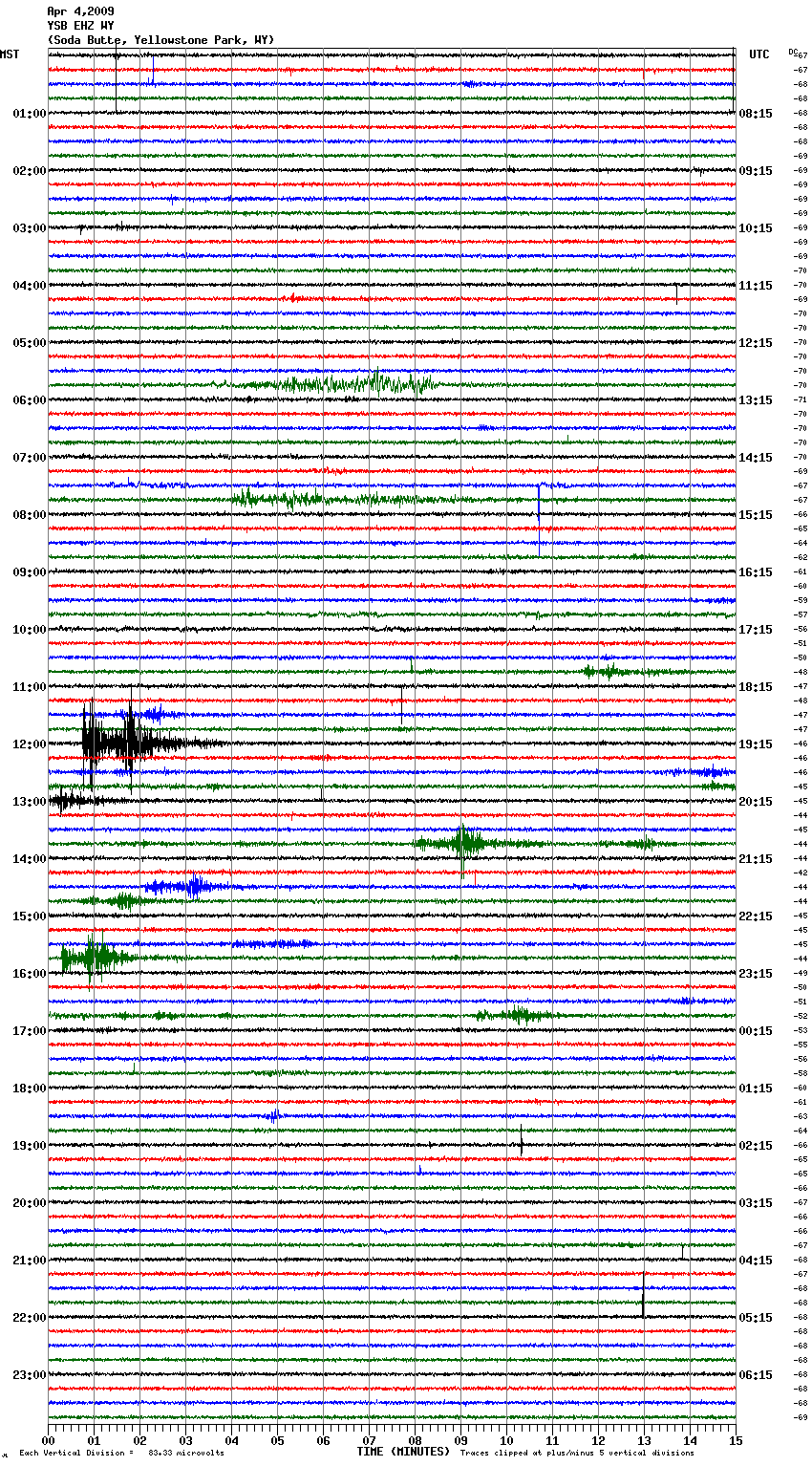812x1466 pixels.
Task: Click the 04:00 MST time label
Action: click(x=29, y=286)
